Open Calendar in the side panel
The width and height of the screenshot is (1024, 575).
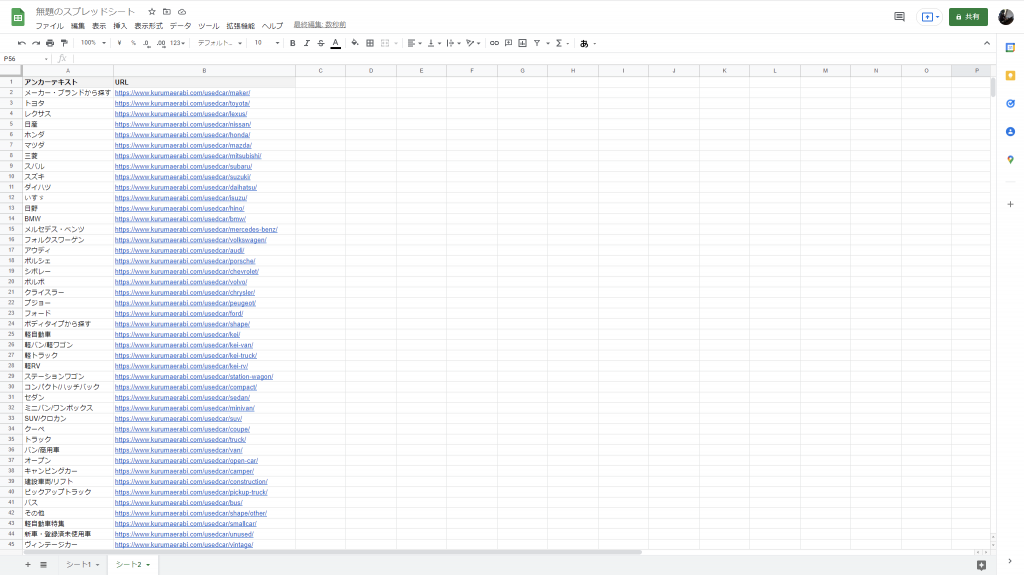(1010, 48)
